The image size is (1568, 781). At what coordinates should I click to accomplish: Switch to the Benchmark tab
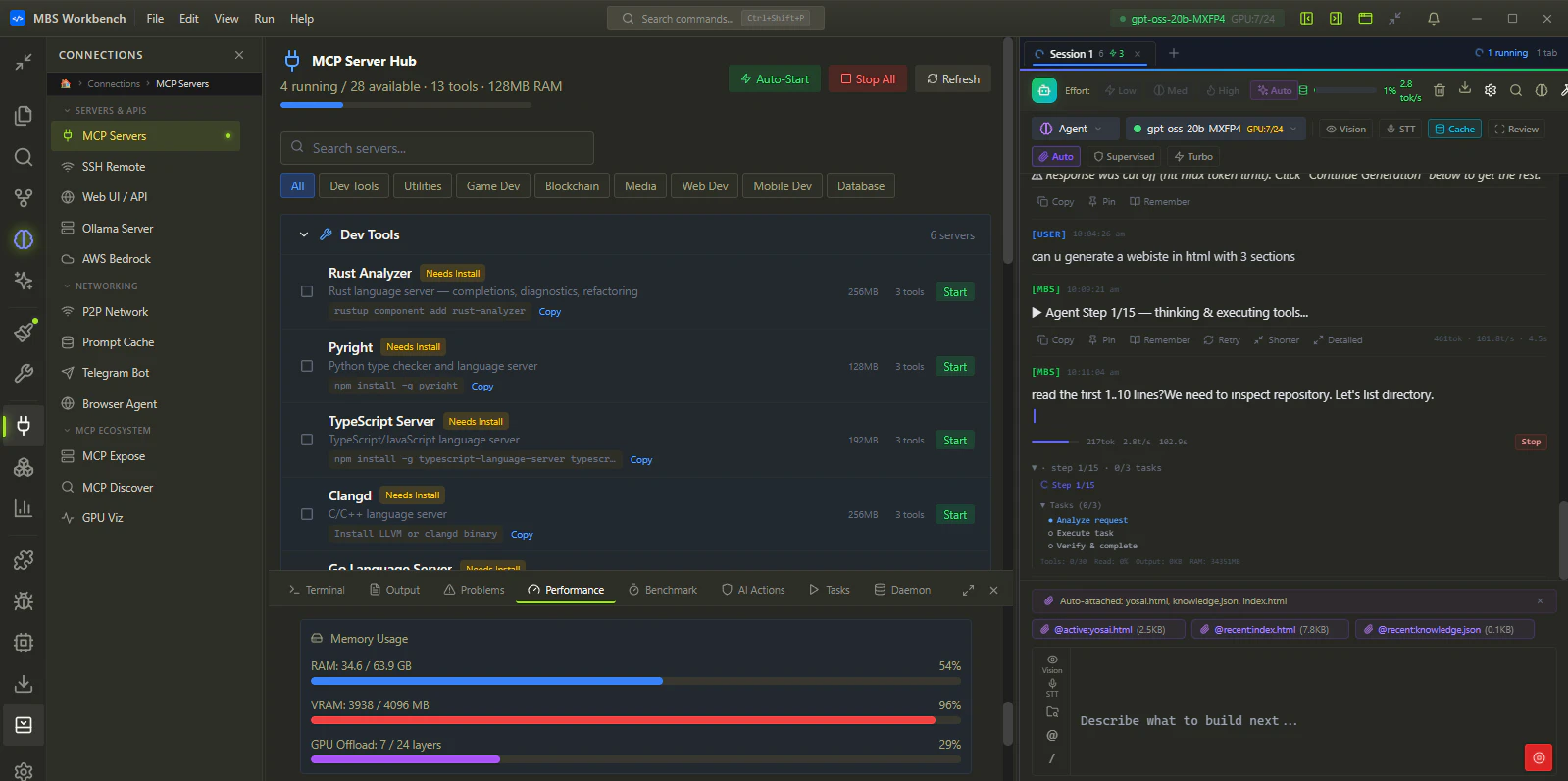click(663, 590)
